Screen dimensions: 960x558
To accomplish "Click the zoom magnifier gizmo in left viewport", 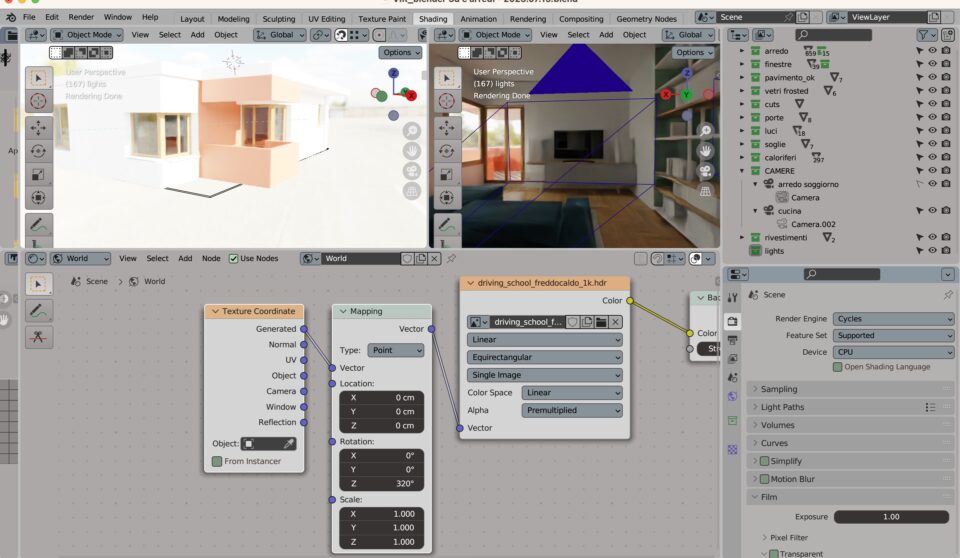I will pos(411,131).
